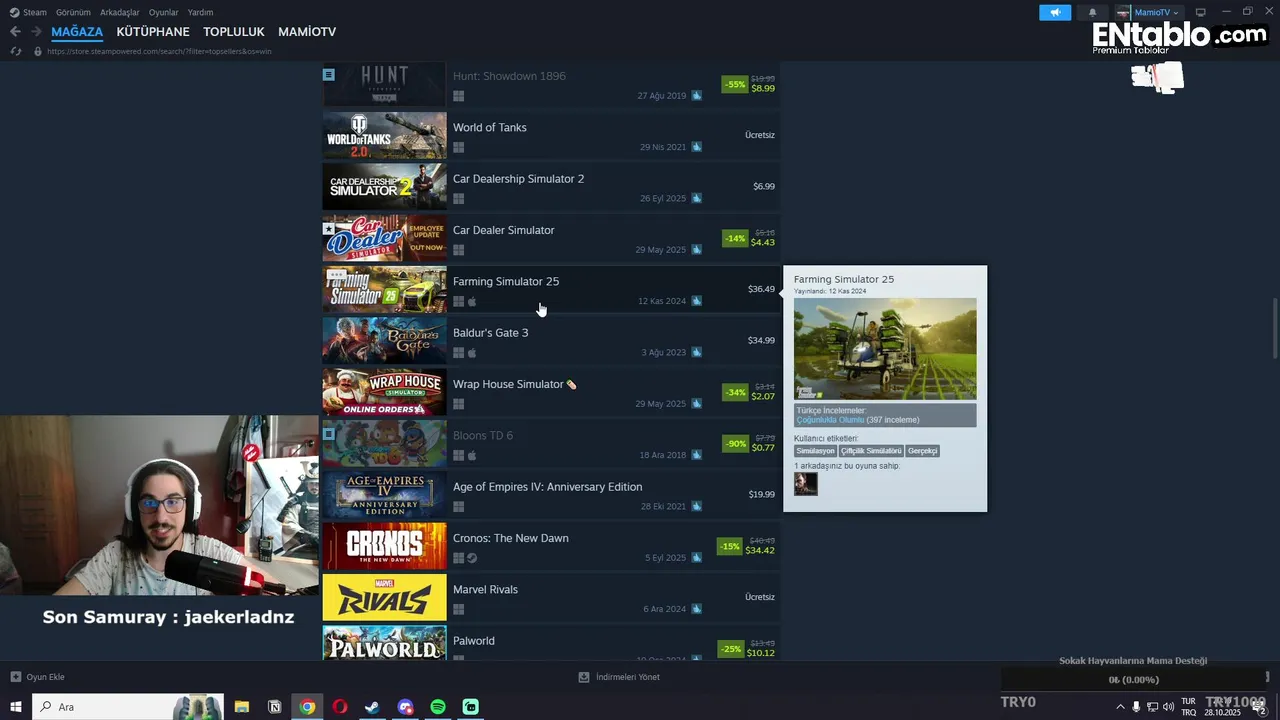Click the store page vertical scrollbar thumb

(x=1275, y=328)
